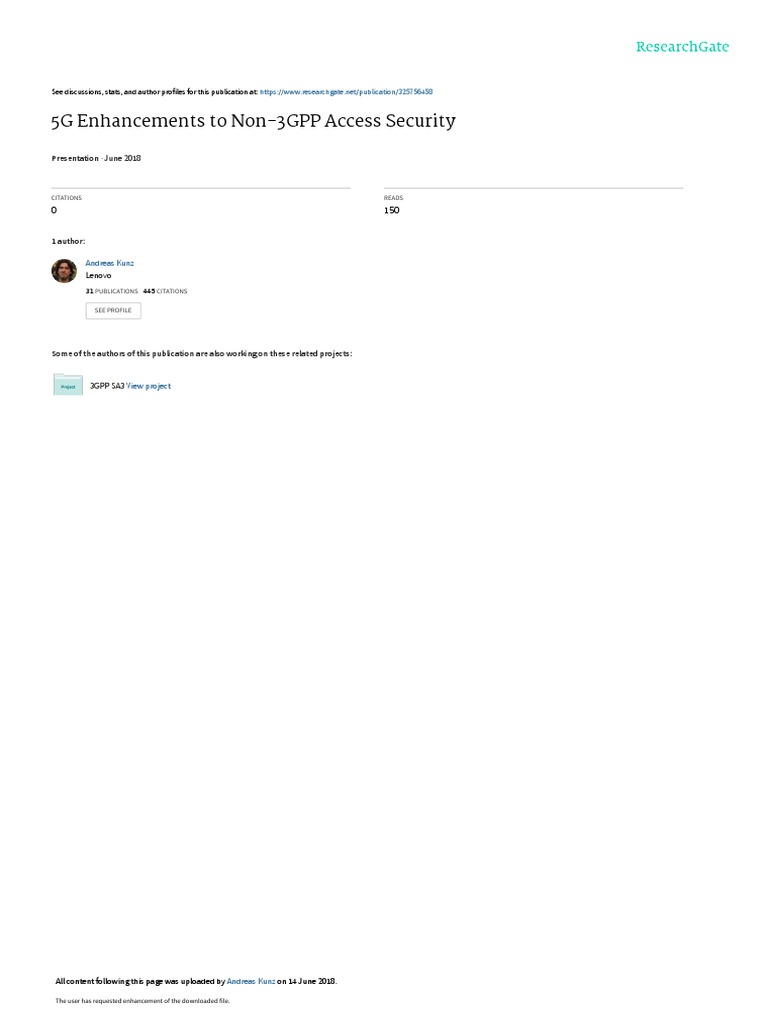
Task: Select the title 5G Enhancements to Non-3GPP Access Security
Action: point(253,121)
